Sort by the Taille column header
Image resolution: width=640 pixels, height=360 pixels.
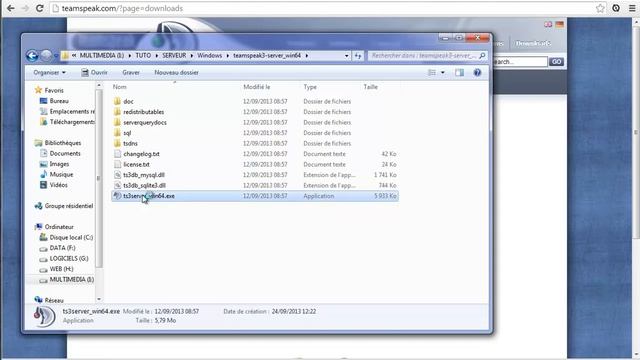[x=370, y=87]
